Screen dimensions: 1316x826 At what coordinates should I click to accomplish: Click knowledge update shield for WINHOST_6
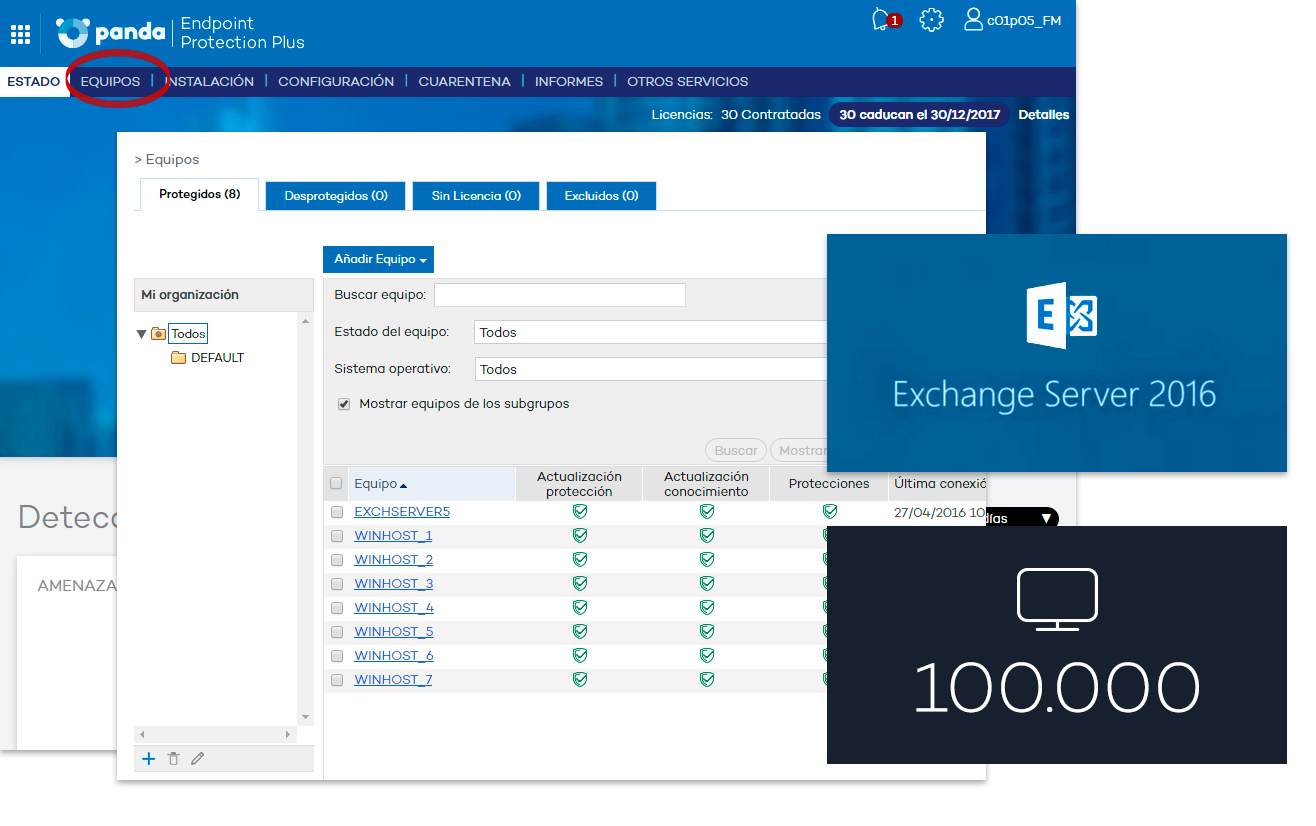pyautogui.click(x=706, y=655)
